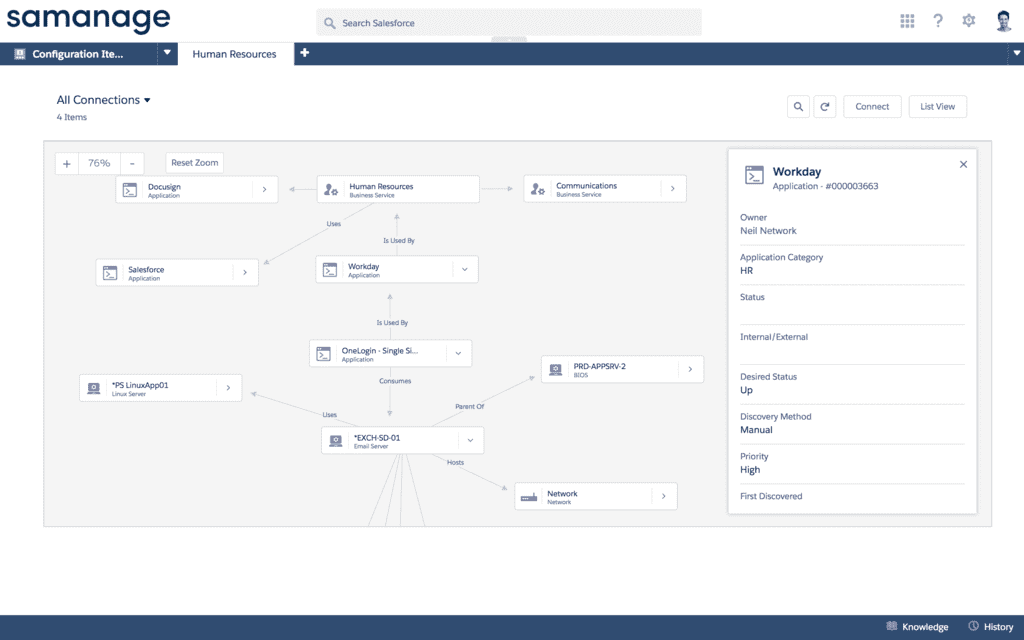1024x640 pixels.
Task: Click the EXCH-SD-01 email server icon
Action: [336, 441]
